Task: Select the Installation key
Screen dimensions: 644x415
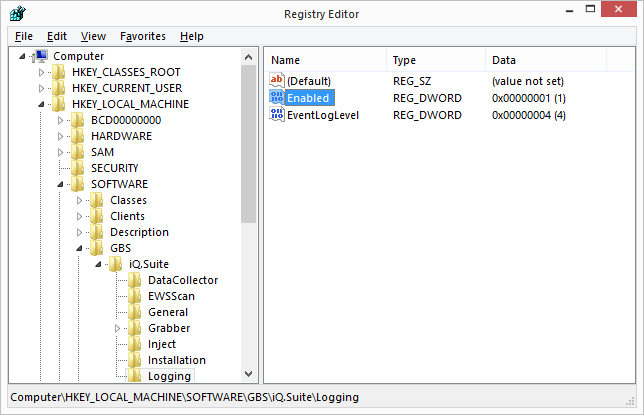Action: tap(176, 360)
